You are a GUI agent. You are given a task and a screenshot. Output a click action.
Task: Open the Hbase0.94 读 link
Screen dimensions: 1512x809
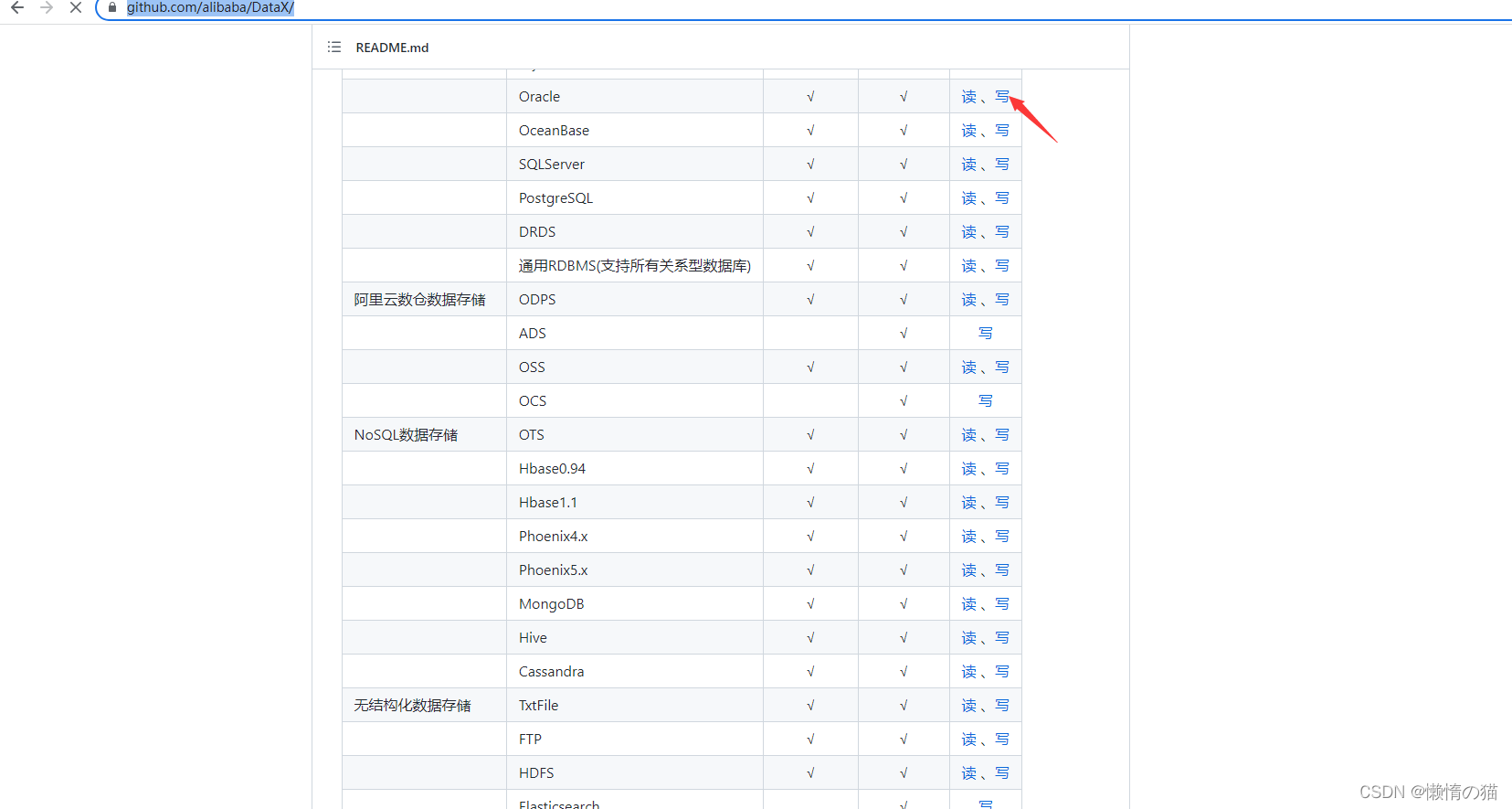(968, 469)
